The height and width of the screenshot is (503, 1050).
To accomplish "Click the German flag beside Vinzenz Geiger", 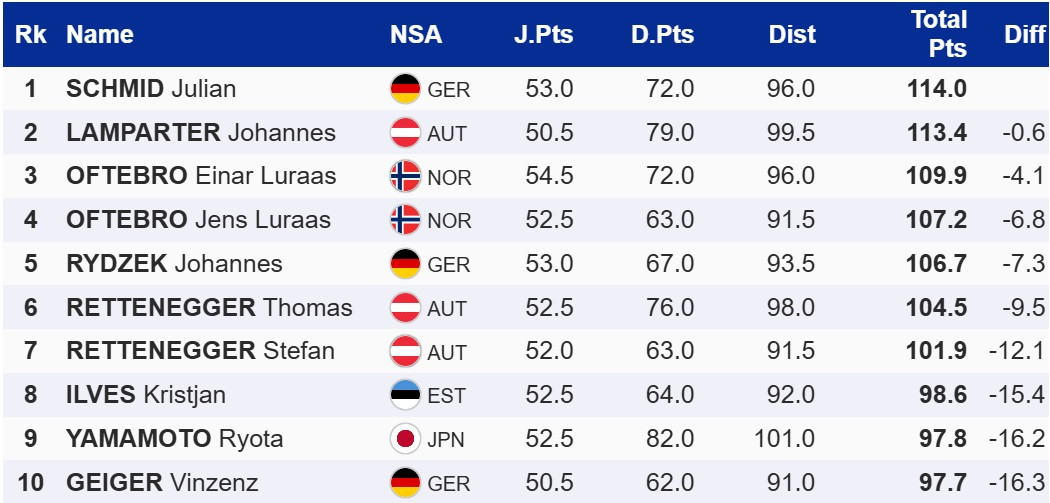I will [405, 482].
